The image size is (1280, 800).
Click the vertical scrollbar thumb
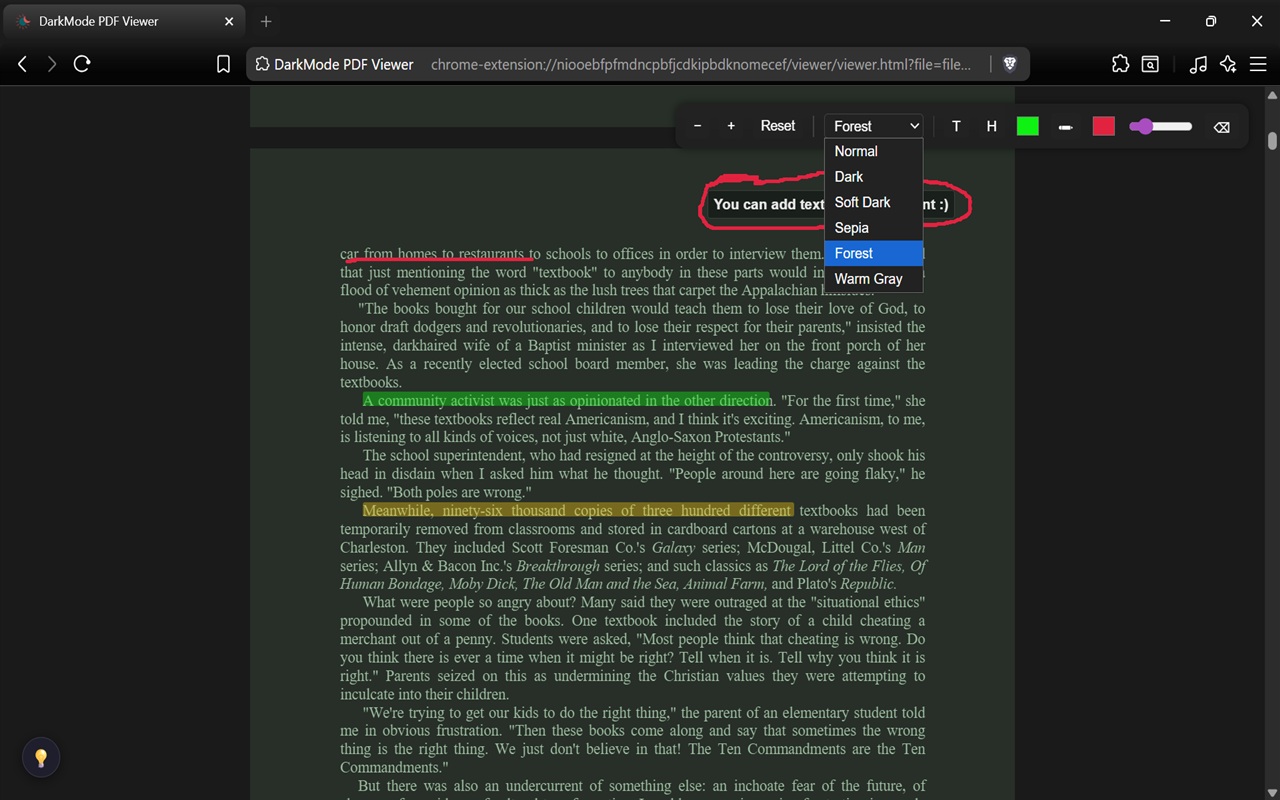coord(1272,141)
